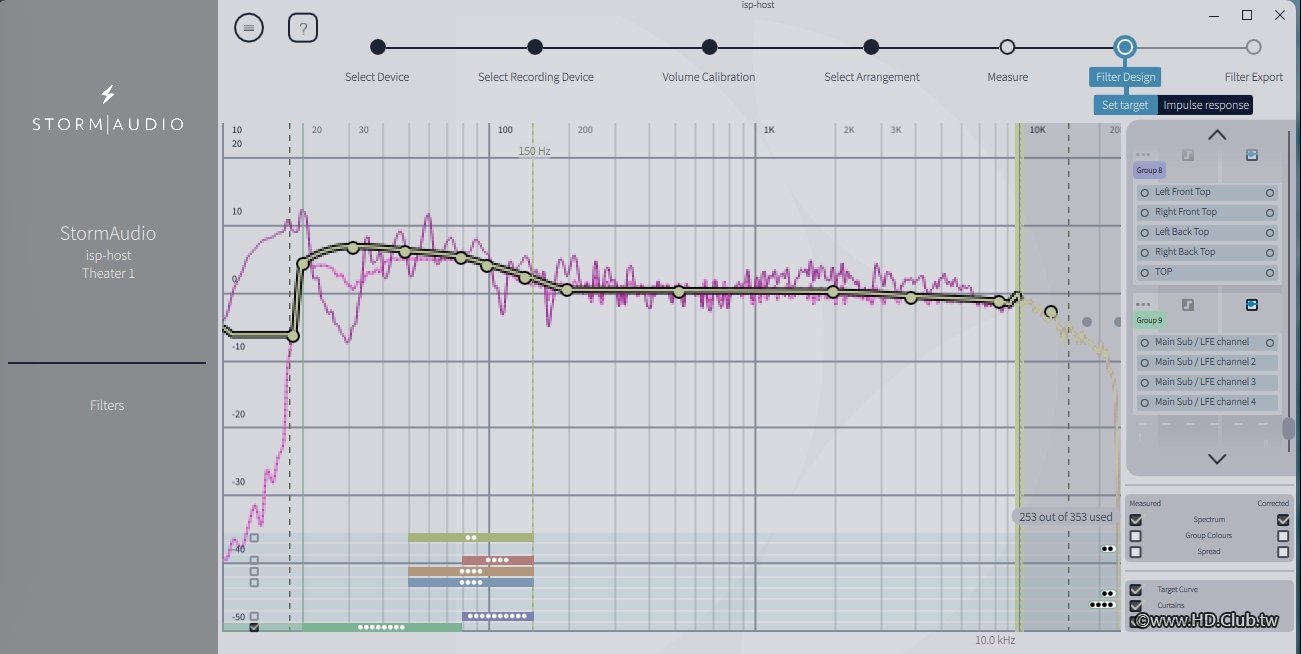The width and height of the screenshot is (1301, 654).
Task: Click the StormAudio lightning logo
Action: point(108,95)
